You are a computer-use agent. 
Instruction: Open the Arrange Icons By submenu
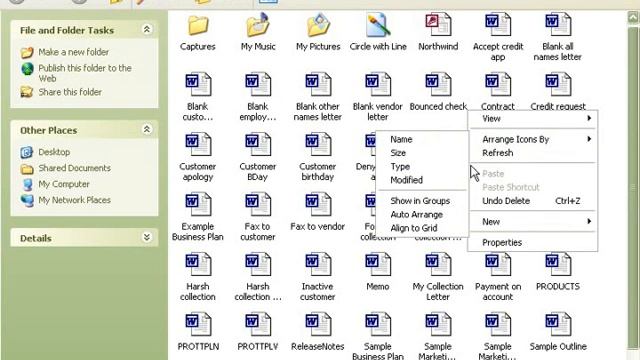pyautogui.click(x=533, y=139)
